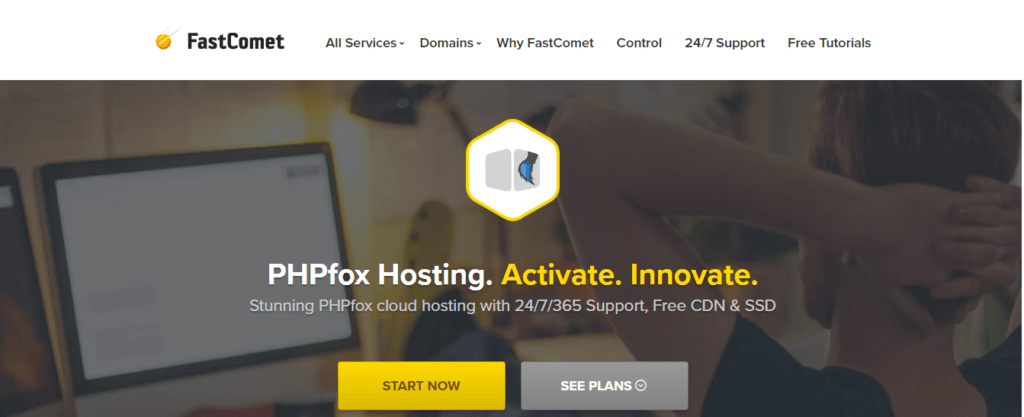Open the Domains menu item
The width and height of the screenshot is (1024, 417).
click(447, 43)
